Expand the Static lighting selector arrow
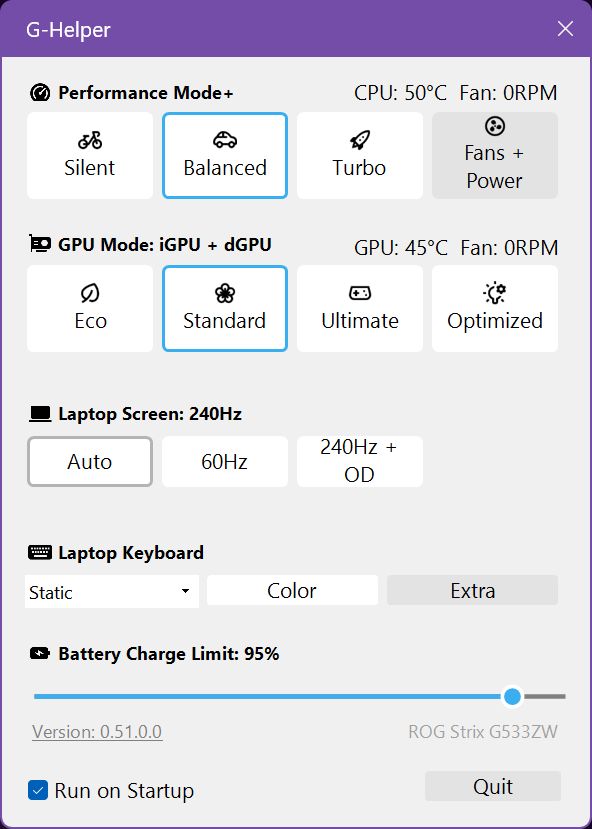Screen dimensions: 592x829 click(185, 592)
